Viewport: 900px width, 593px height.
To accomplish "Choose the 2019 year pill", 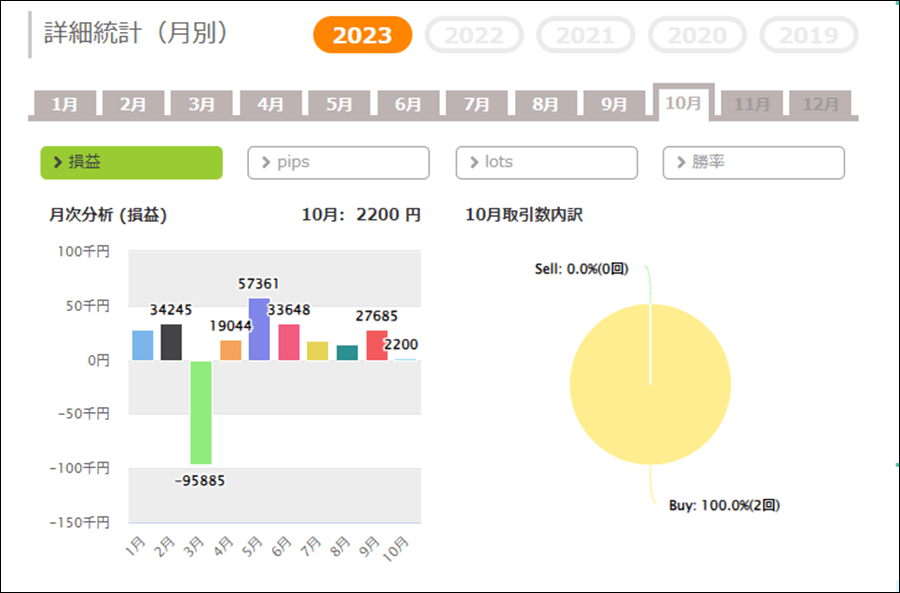I will (808, 35).
